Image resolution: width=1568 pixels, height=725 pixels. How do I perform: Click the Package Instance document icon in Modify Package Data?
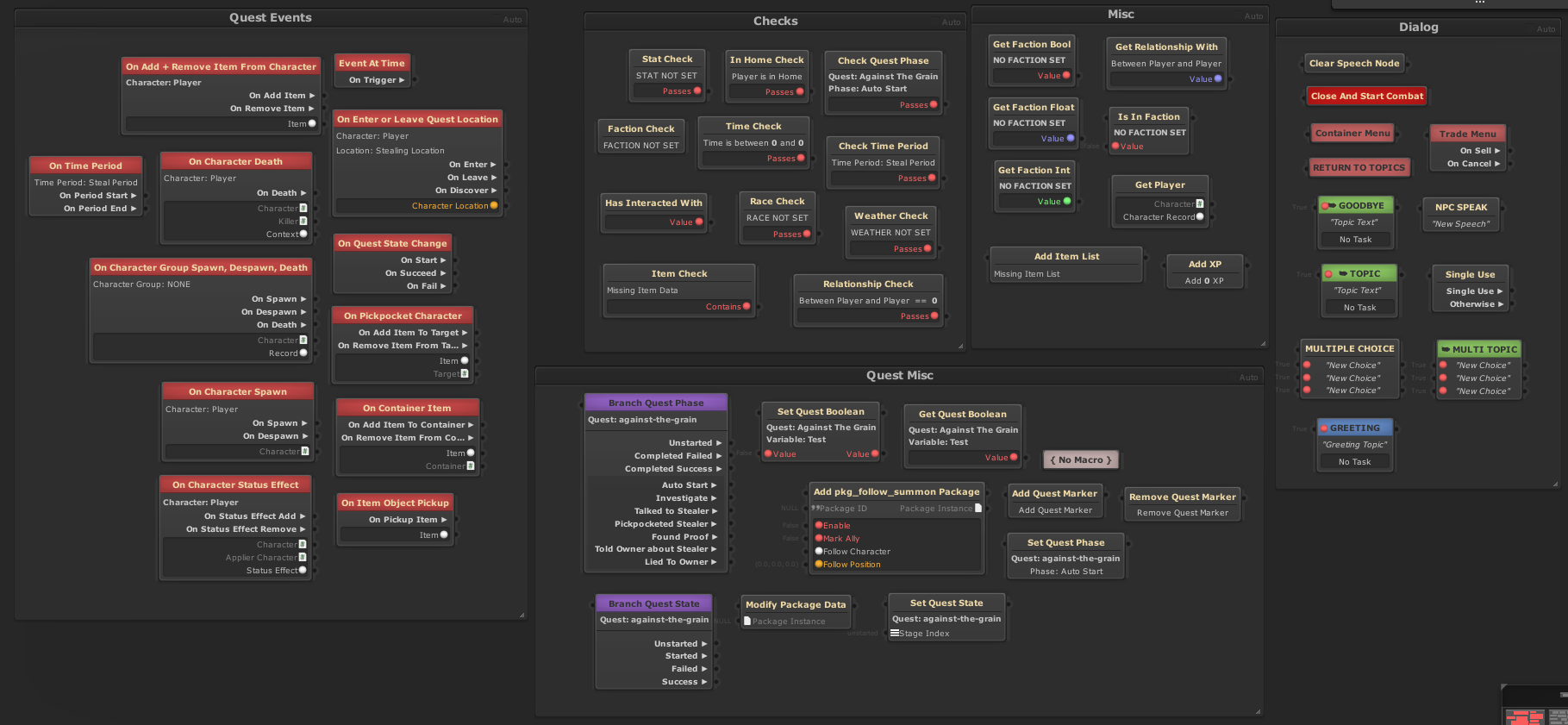coord(747,622)
